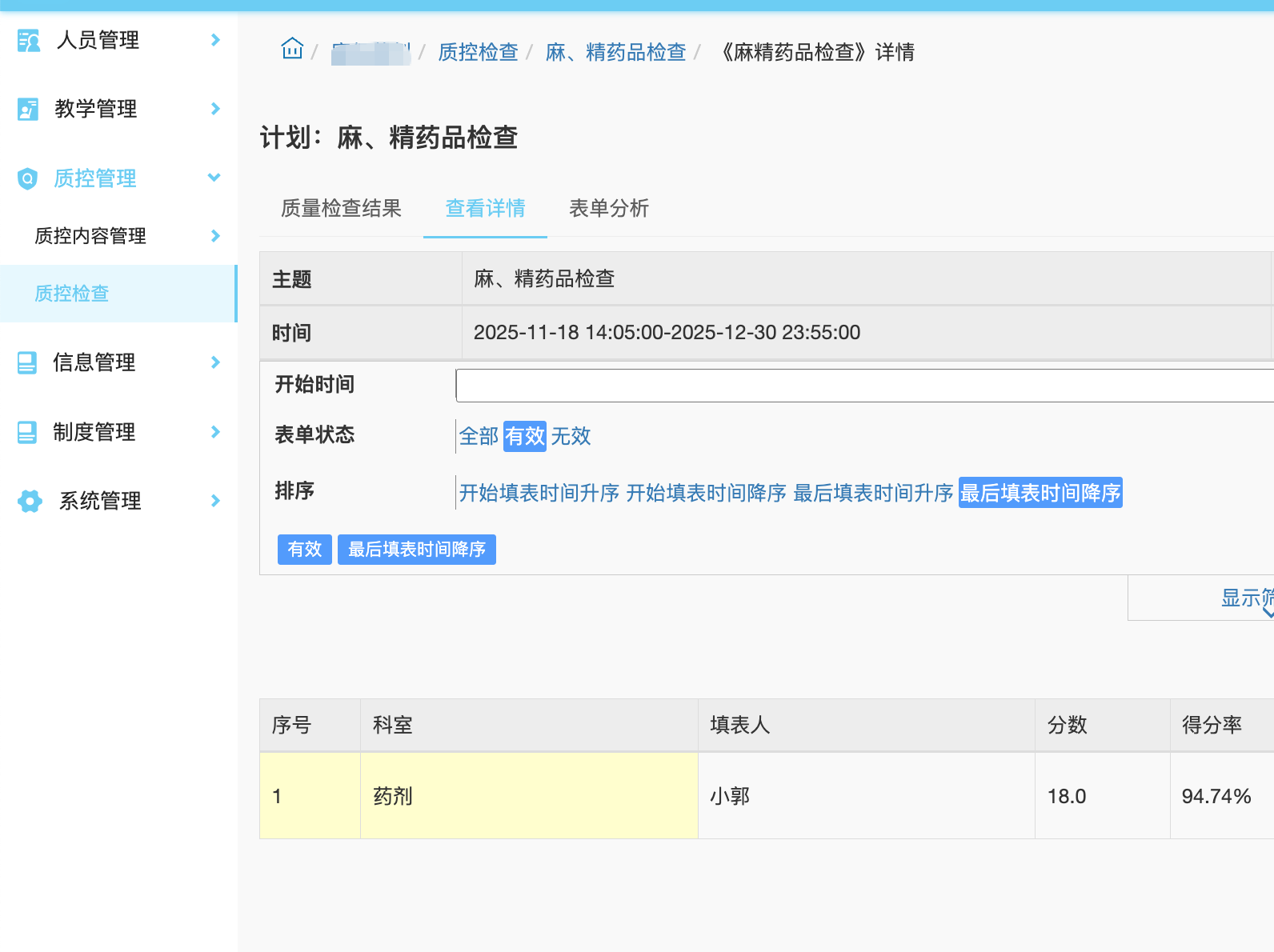Select 全部 form status filter
The image size is (1274, 952).
(479, 436)
